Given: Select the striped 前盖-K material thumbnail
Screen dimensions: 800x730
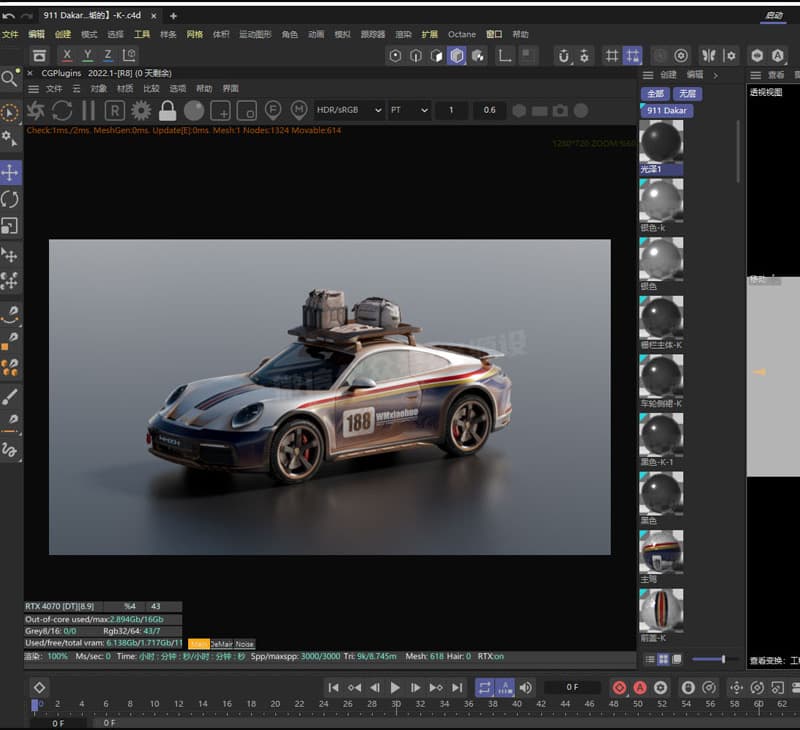Looking at the screenshot, I should pyautogui.click(x=661, y=611).
